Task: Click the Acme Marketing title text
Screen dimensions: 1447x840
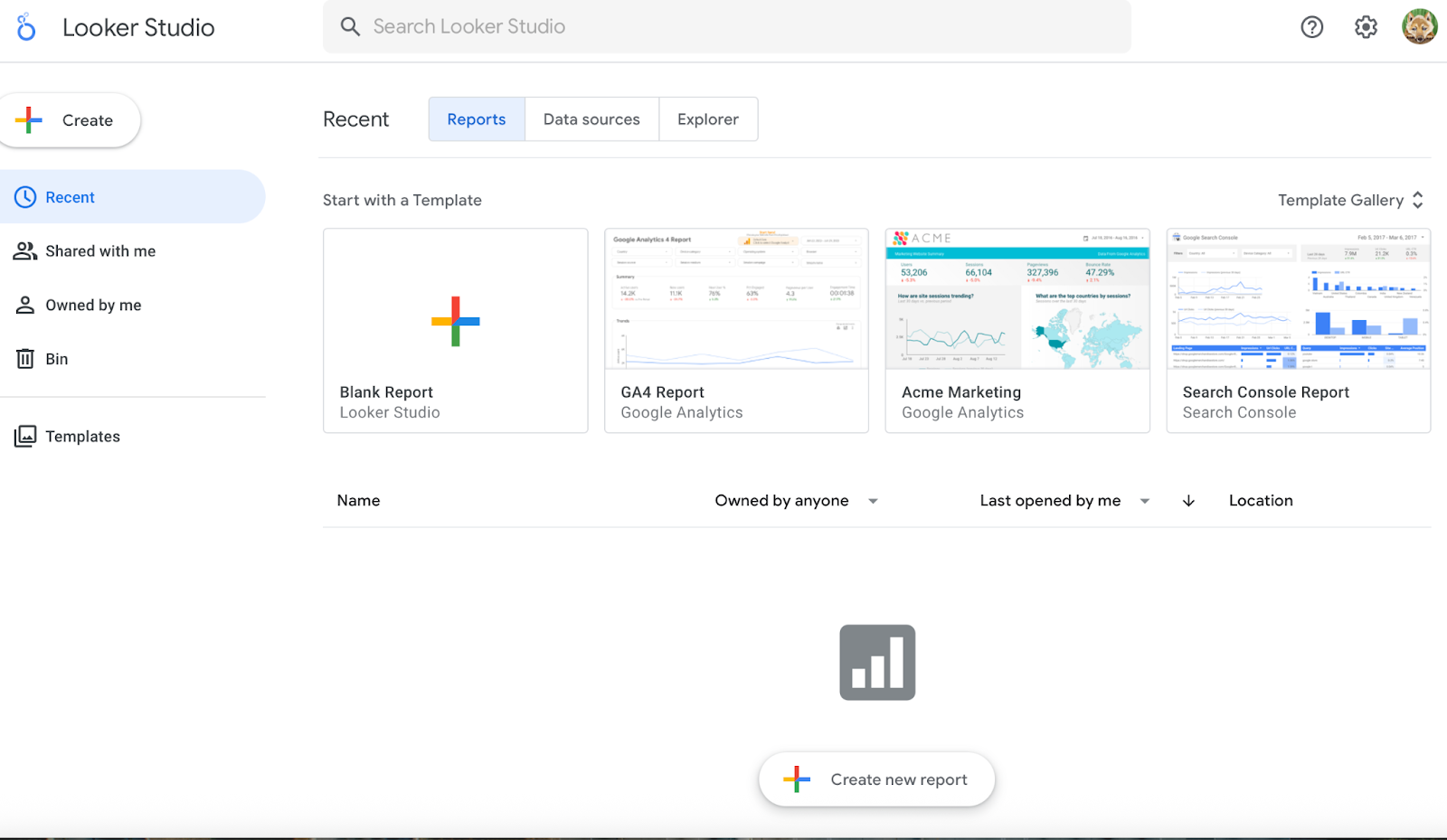Action: (961, 392)
